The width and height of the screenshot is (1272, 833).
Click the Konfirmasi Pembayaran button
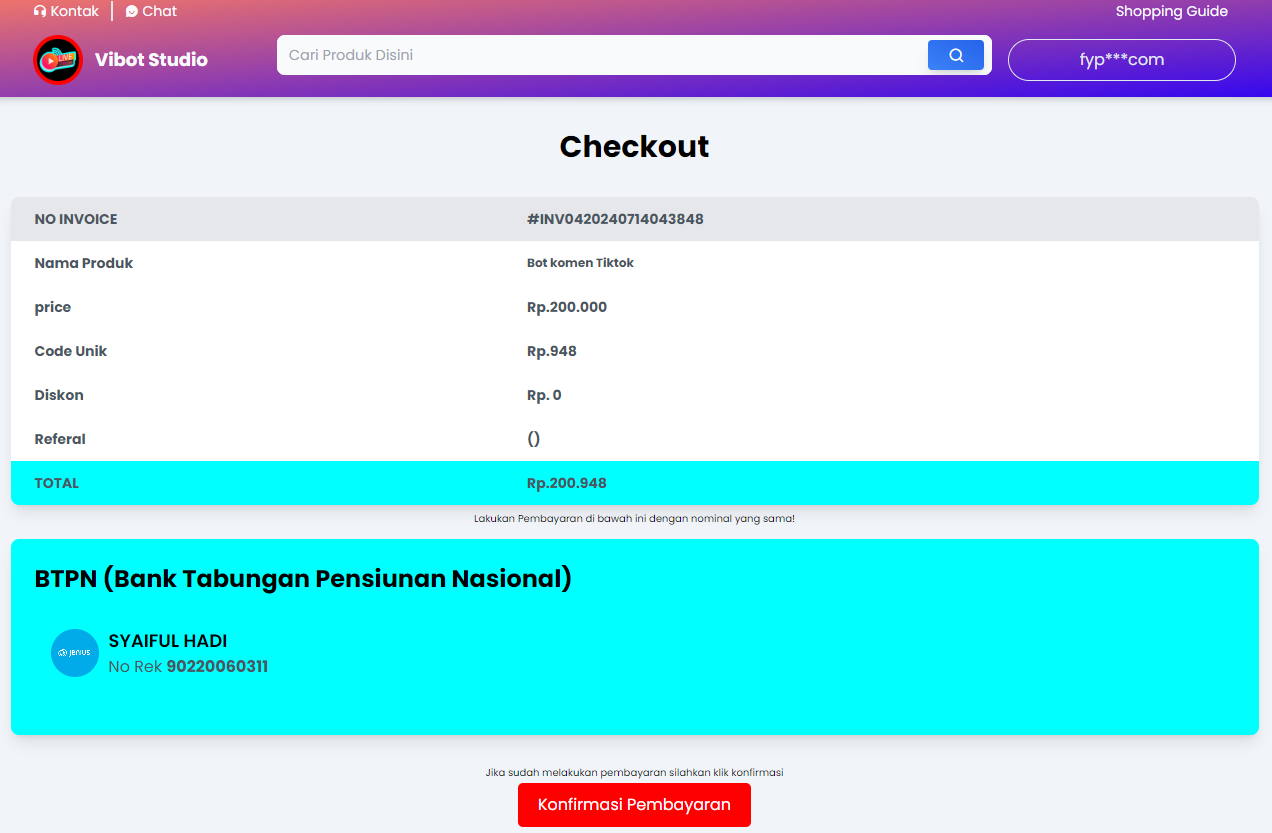tap(634, 805)
